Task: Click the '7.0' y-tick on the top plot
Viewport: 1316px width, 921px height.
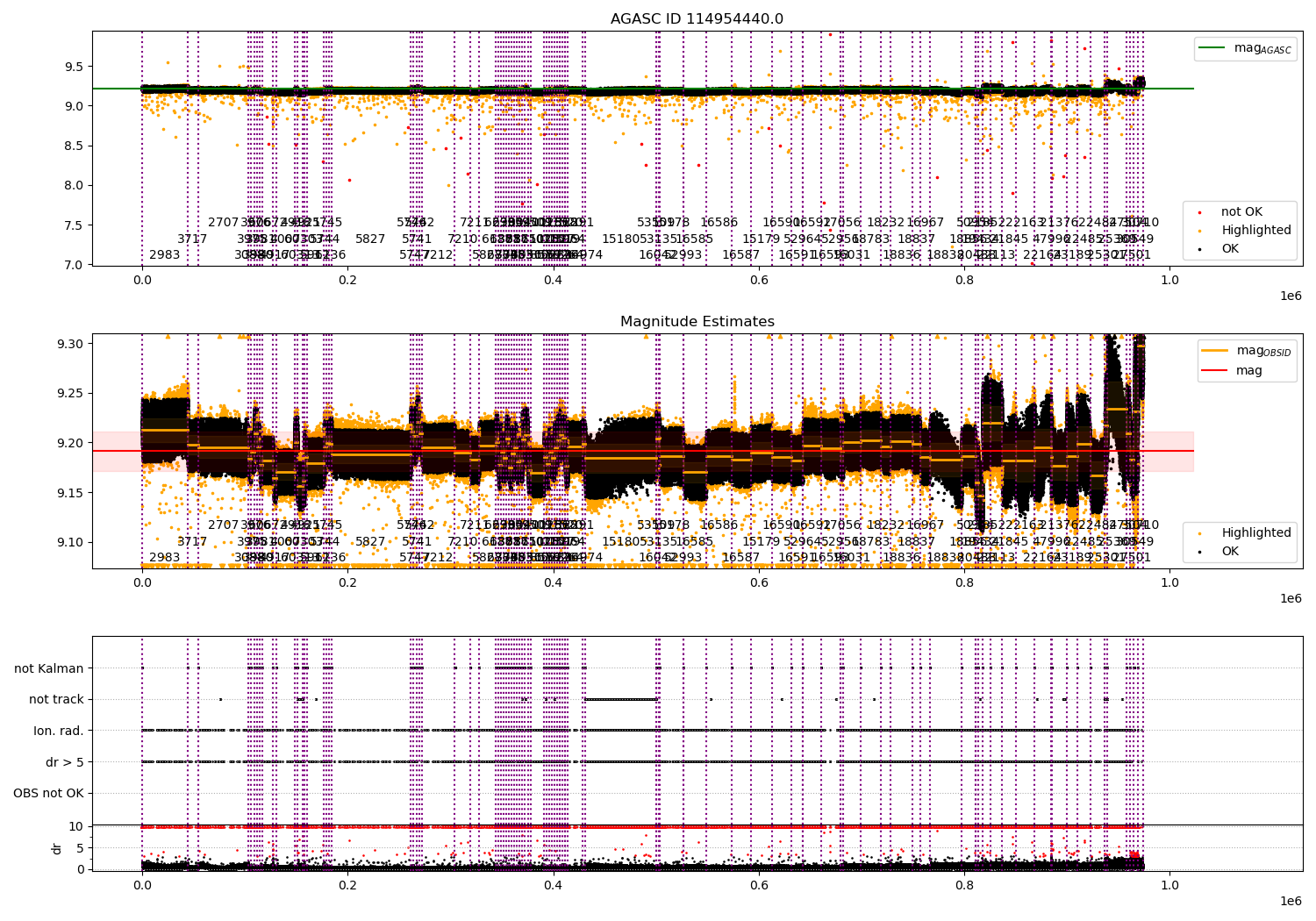Action: pos(74,265)
